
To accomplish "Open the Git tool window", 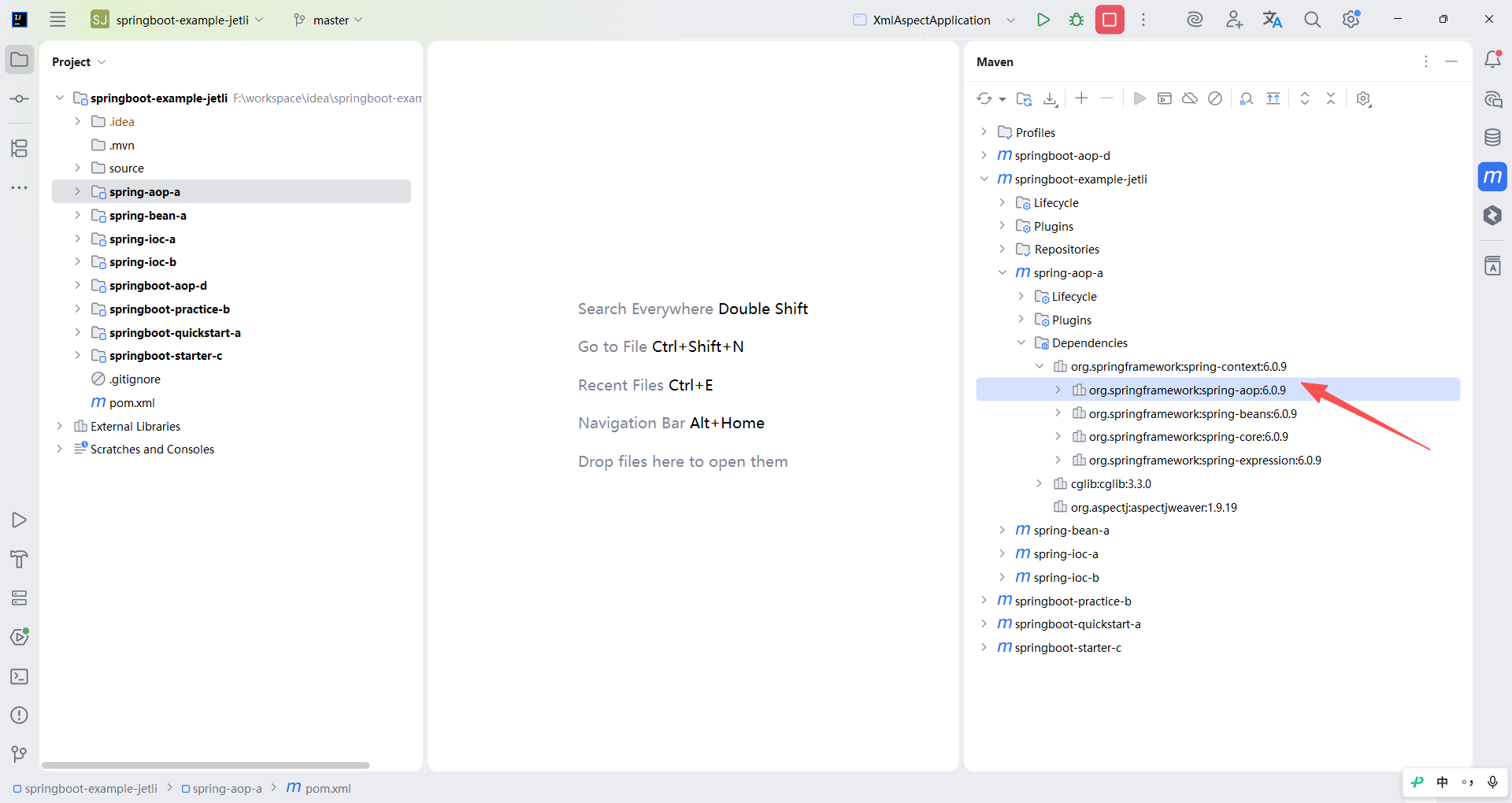I will pos(20,754).
